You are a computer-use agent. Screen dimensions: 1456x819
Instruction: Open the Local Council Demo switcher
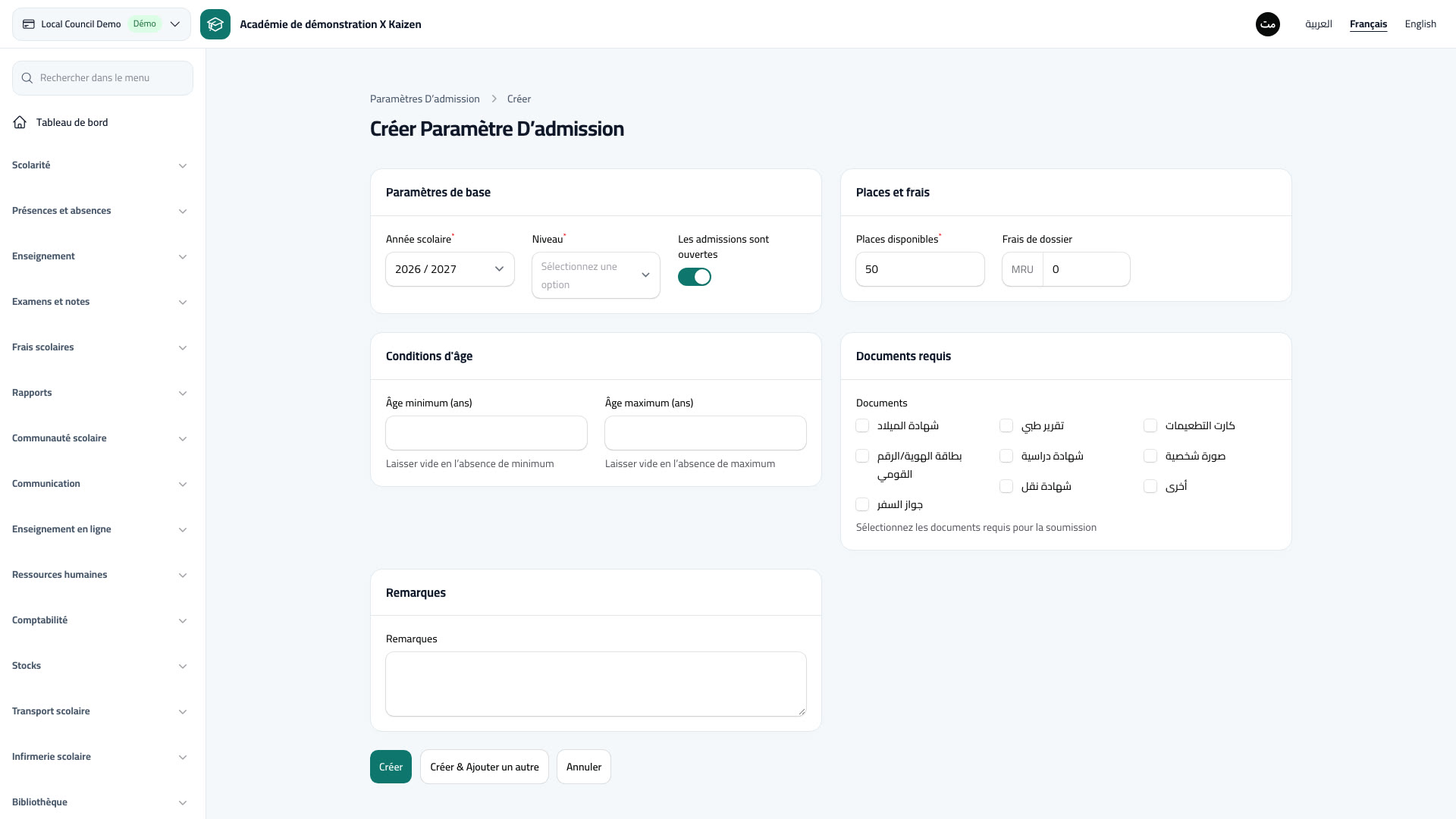point(102,24)
